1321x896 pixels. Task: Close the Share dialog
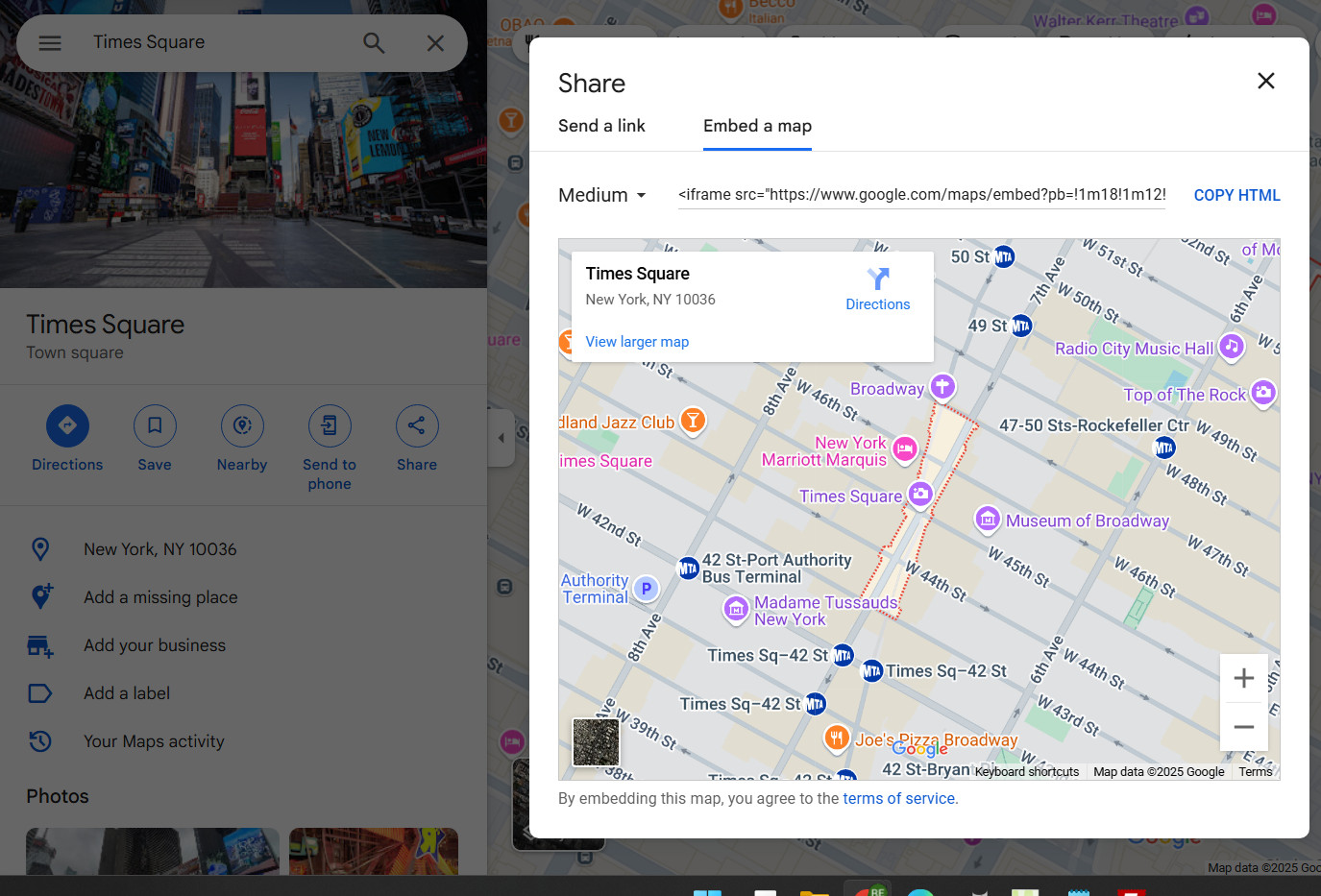pos(1265,81)
